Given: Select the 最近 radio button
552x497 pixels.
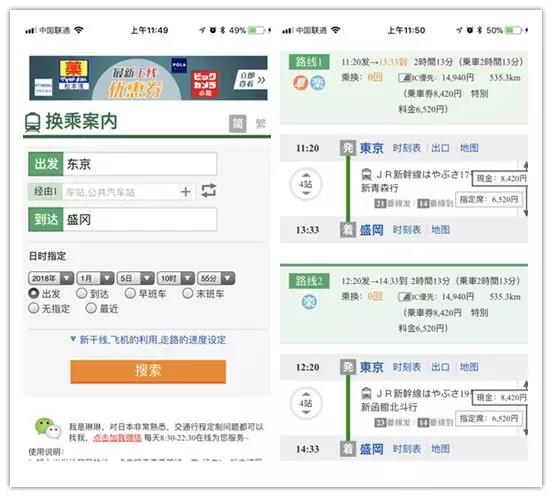Looking at the screenshot, I should [91, 308].
